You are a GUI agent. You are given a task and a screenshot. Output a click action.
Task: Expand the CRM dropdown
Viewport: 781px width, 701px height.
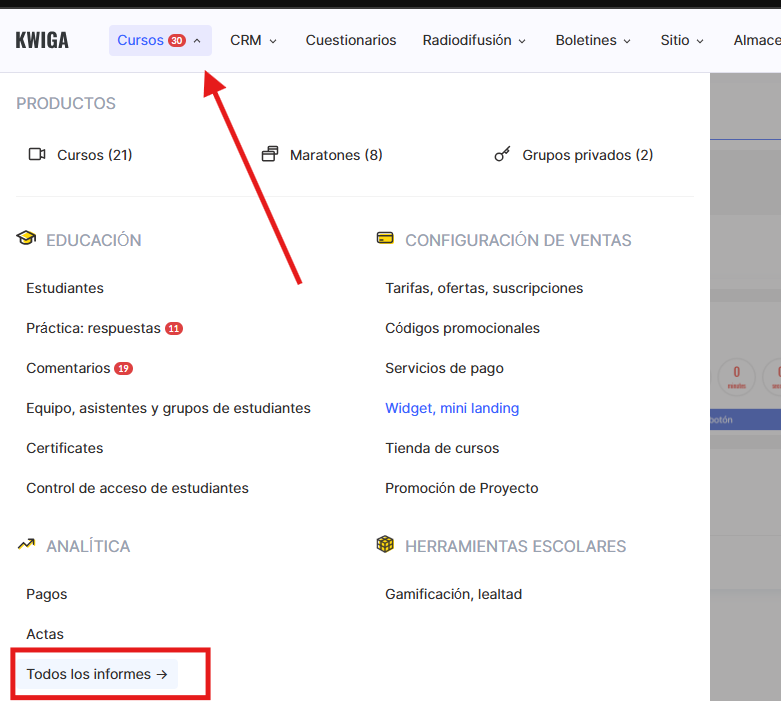[x=253, y=41]
